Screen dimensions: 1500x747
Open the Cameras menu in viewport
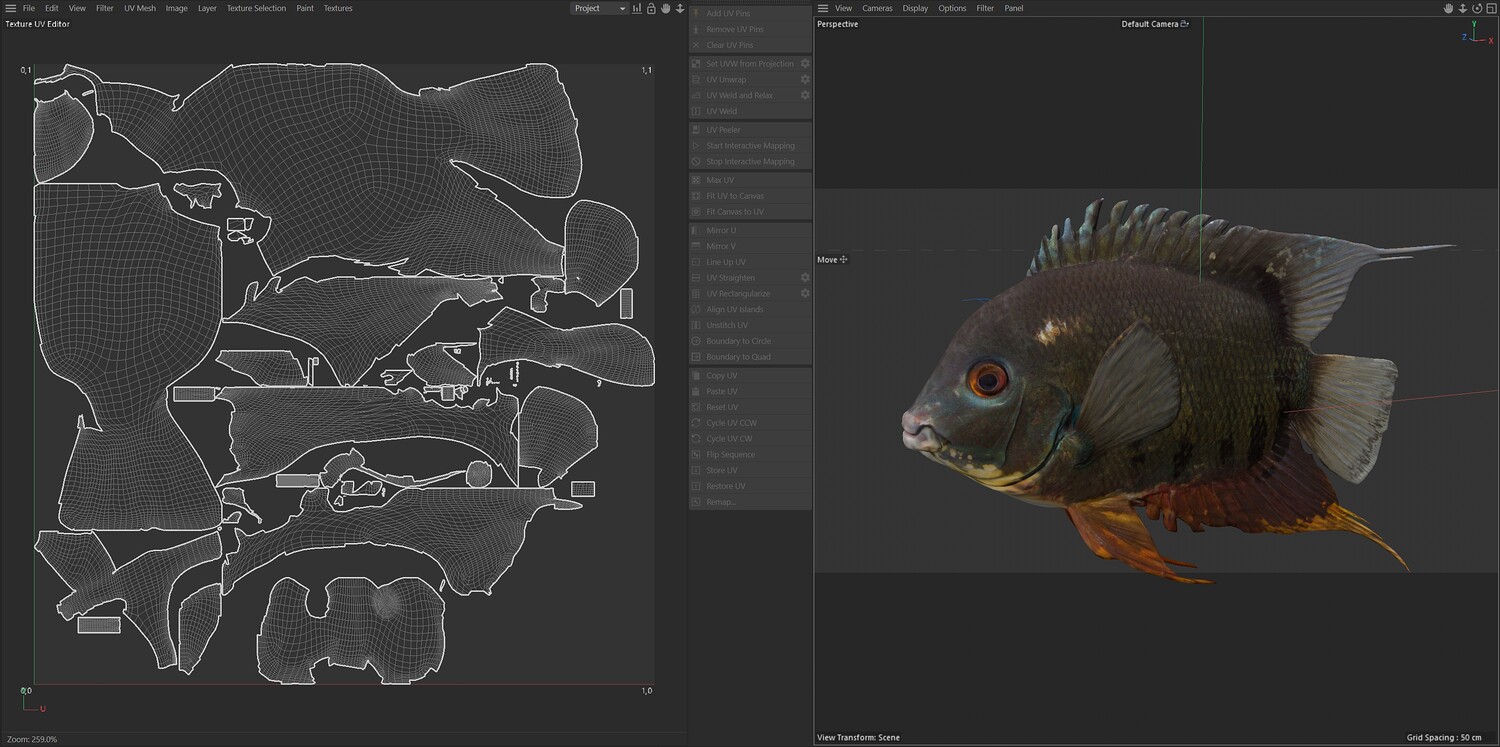(x=877, y=8)
